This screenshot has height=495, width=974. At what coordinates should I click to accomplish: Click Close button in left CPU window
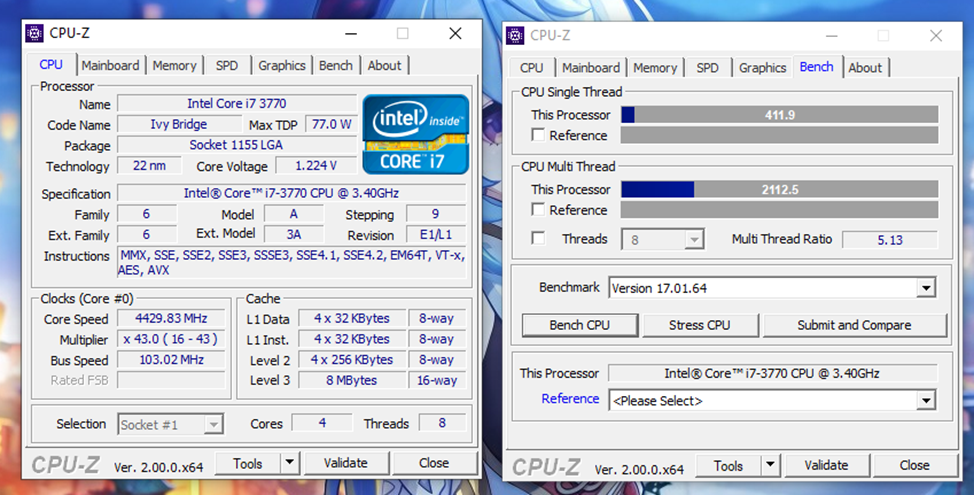[x=434, y=463]
